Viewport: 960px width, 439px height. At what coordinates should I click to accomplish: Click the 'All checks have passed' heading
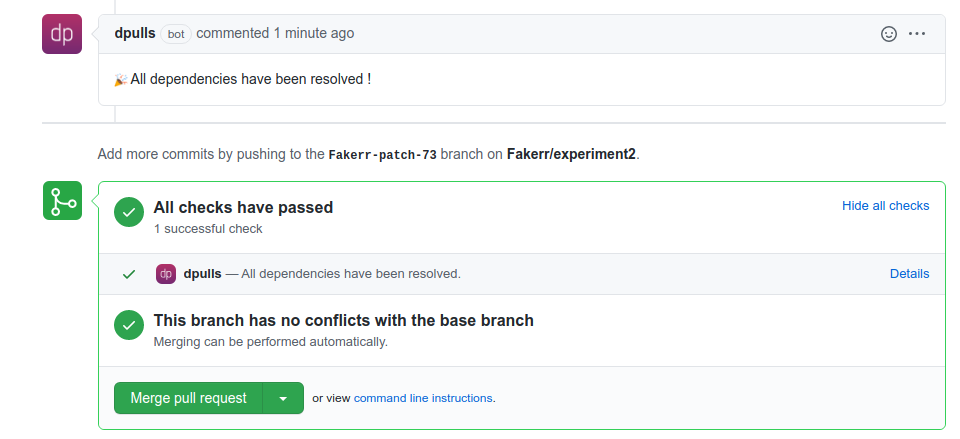(243, 208)
